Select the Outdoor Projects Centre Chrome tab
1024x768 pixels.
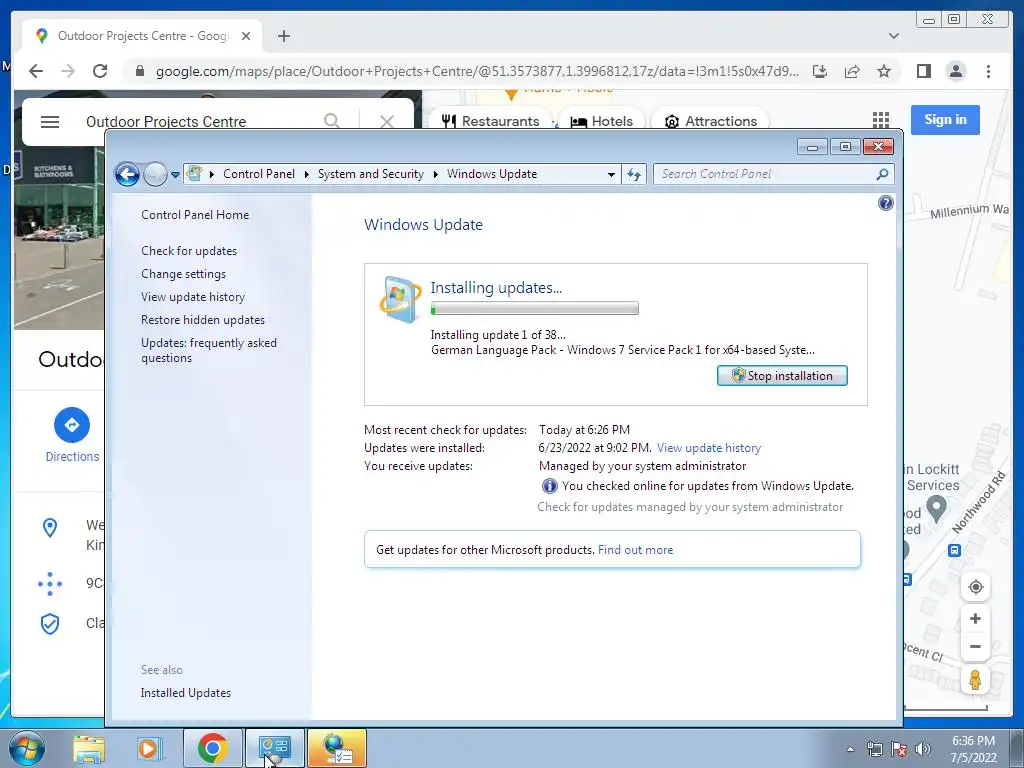tap(142, 36)
